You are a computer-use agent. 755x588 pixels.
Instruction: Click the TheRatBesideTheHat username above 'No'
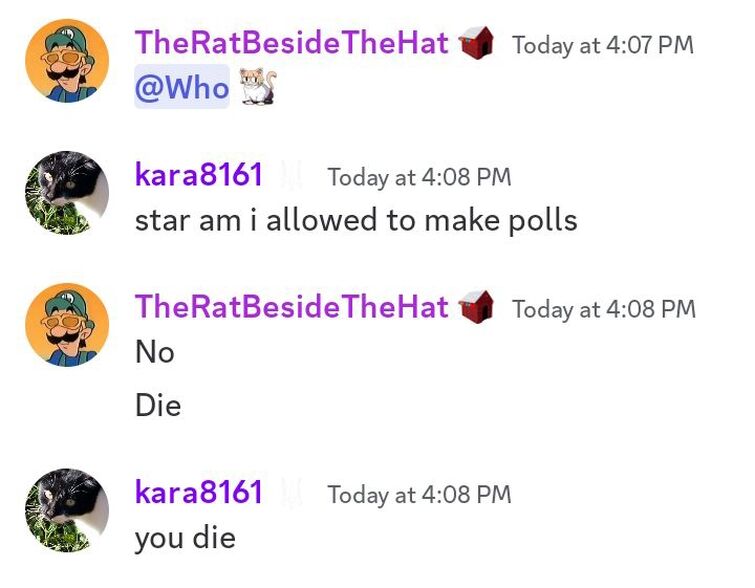click(x=292, y=307)
